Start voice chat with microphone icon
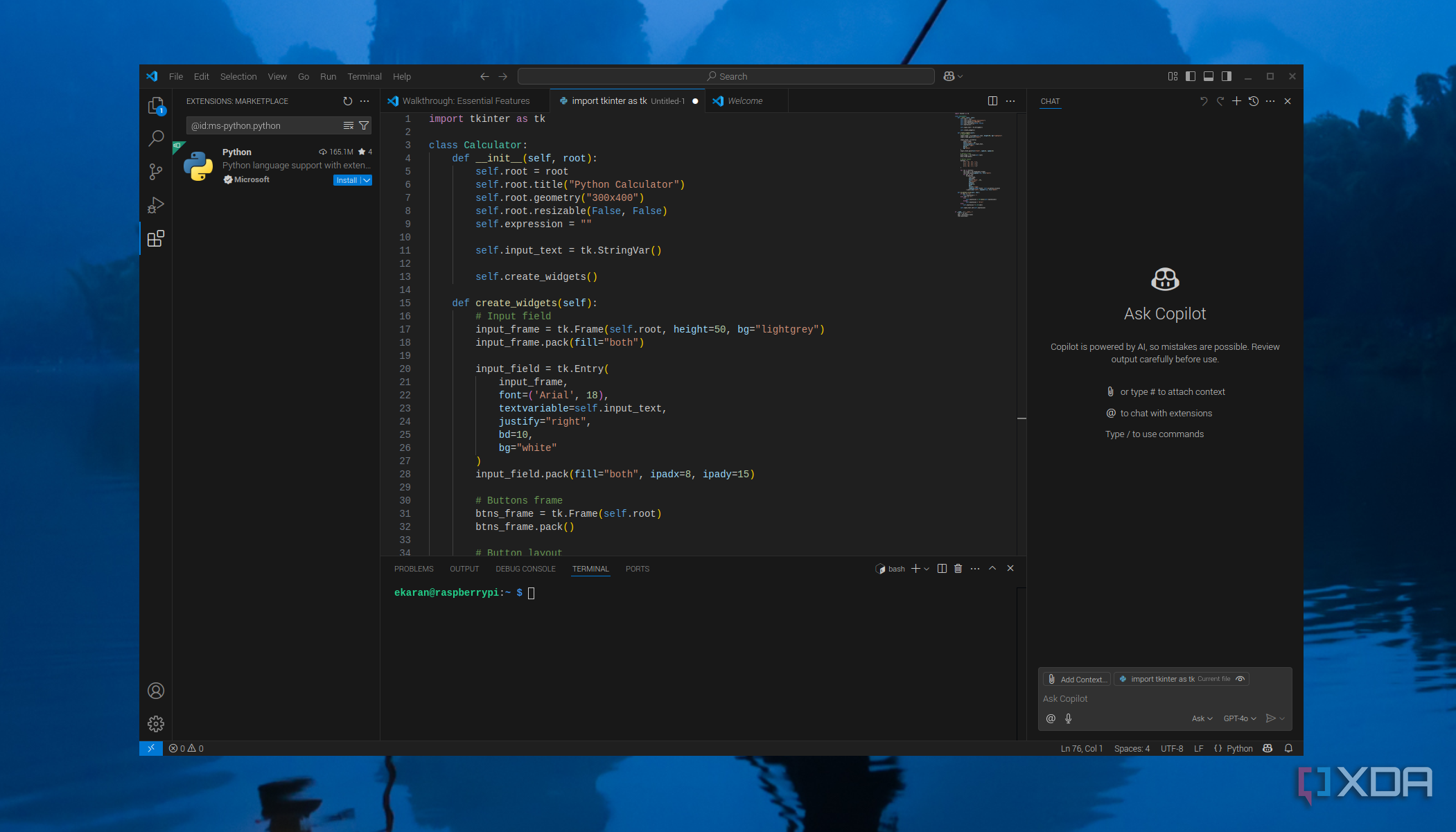The image size is (1456, 832). pos(1069,718)
